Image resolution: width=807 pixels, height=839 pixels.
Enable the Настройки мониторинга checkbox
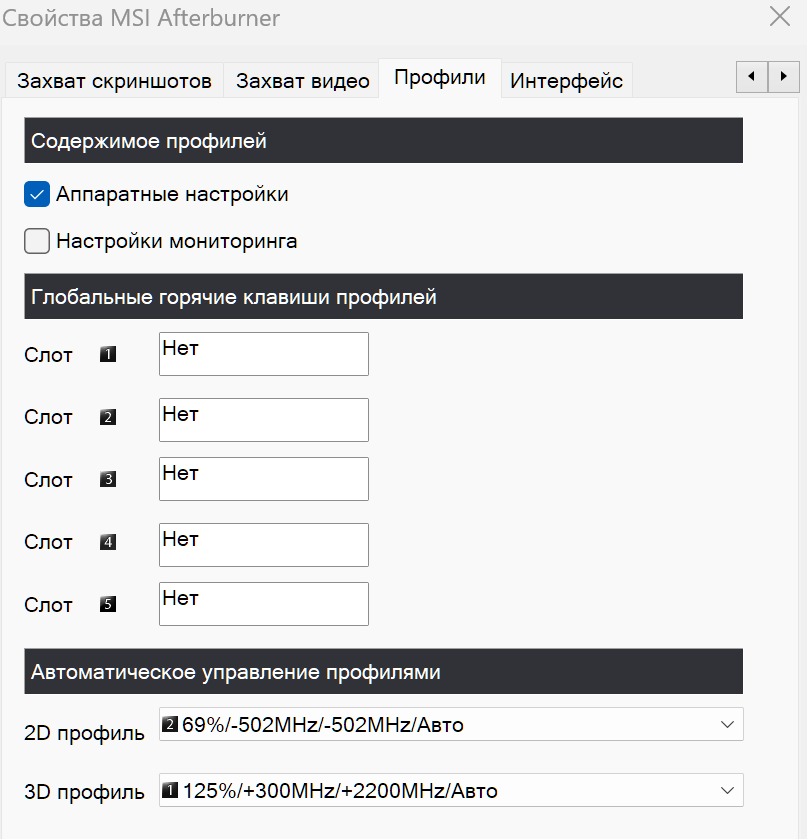click(x=36, y=241)
